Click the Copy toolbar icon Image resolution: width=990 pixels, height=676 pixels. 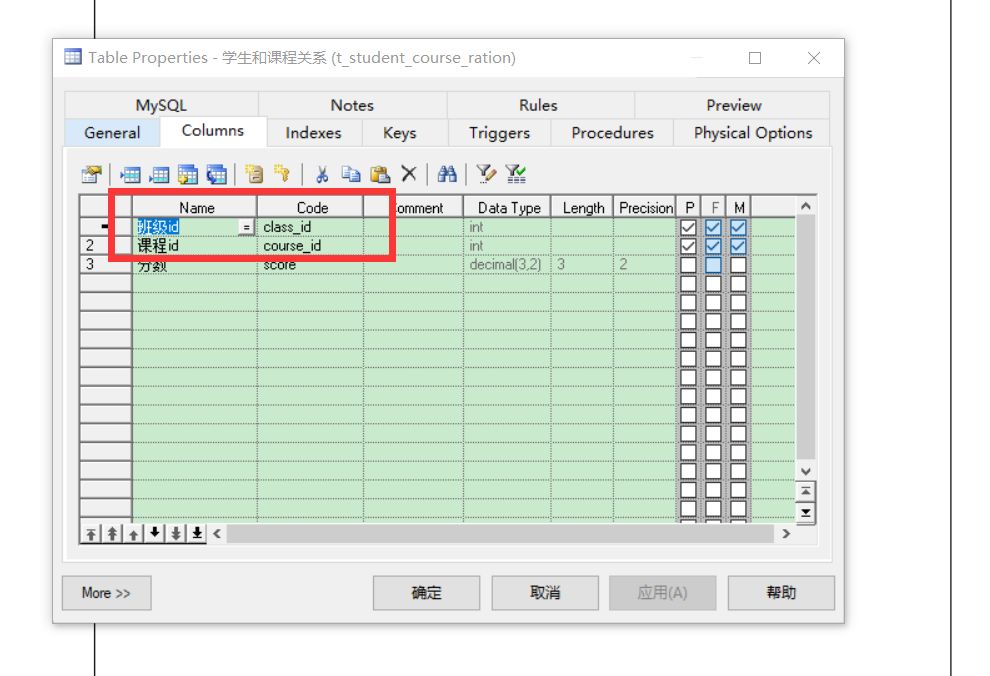click(350, 174)
